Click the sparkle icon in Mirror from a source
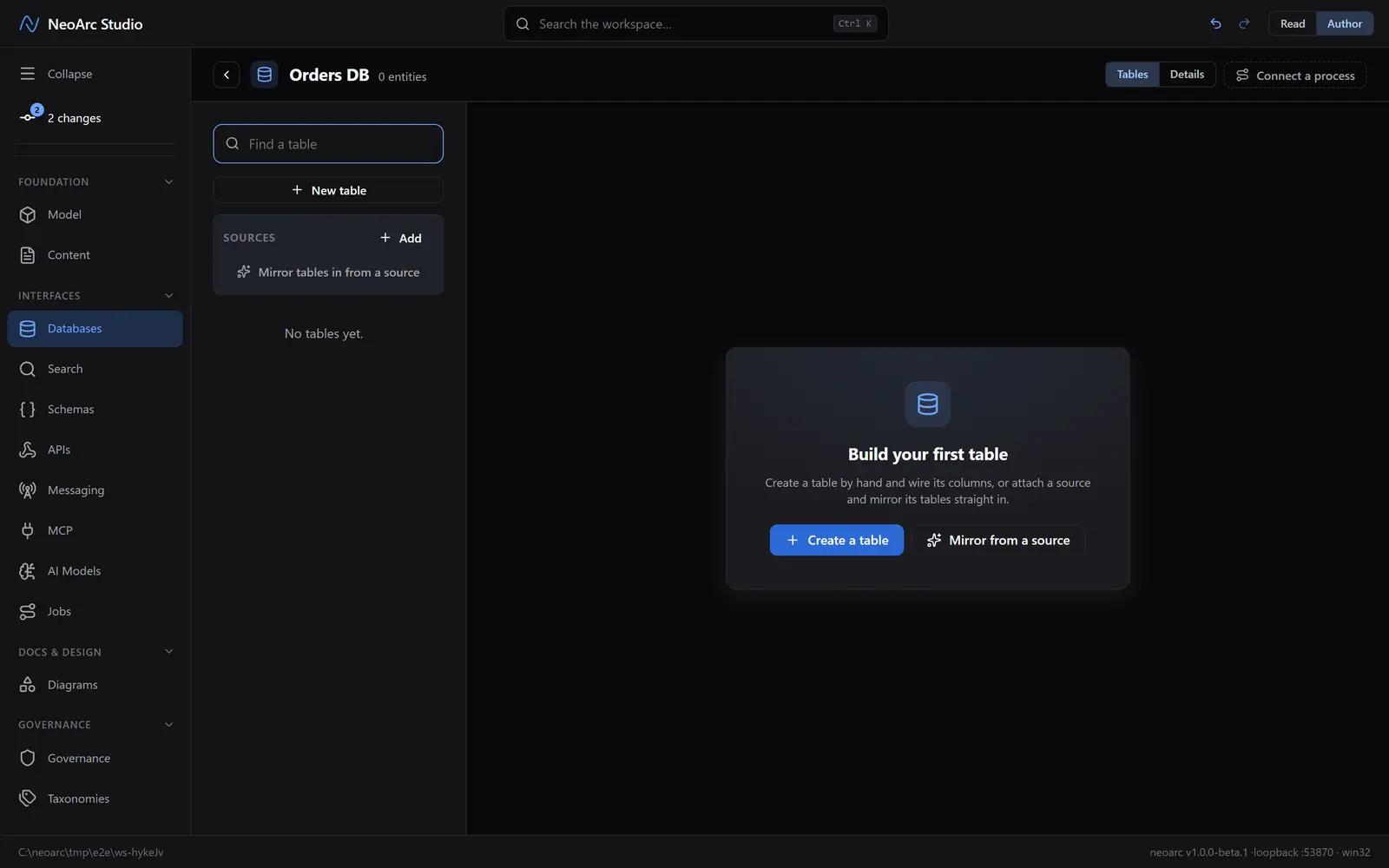The image size is (1389, 868). tap(934, 540)
